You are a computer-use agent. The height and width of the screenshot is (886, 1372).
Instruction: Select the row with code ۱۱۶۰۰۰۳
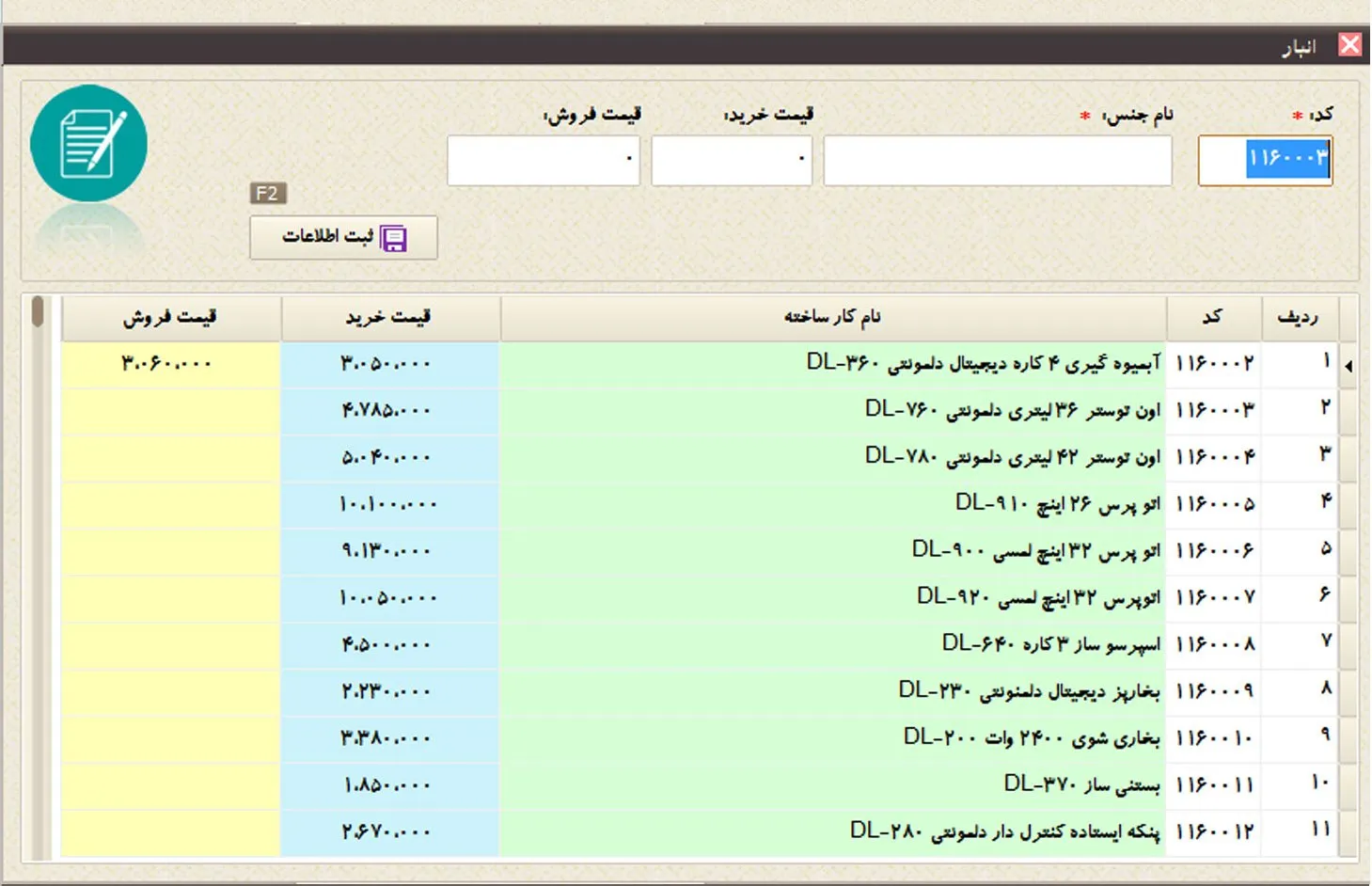699,410
